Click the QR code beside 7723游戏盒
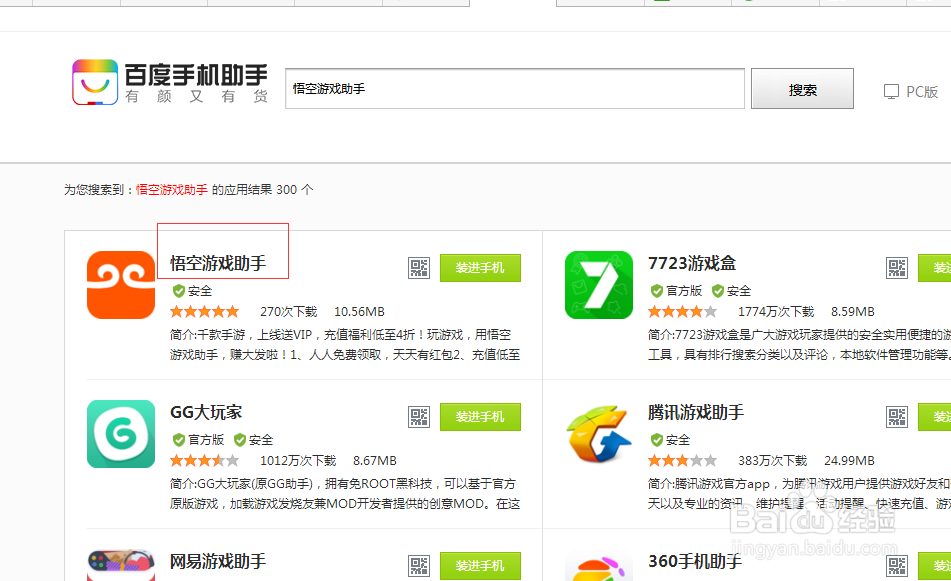 coord(896,267)
